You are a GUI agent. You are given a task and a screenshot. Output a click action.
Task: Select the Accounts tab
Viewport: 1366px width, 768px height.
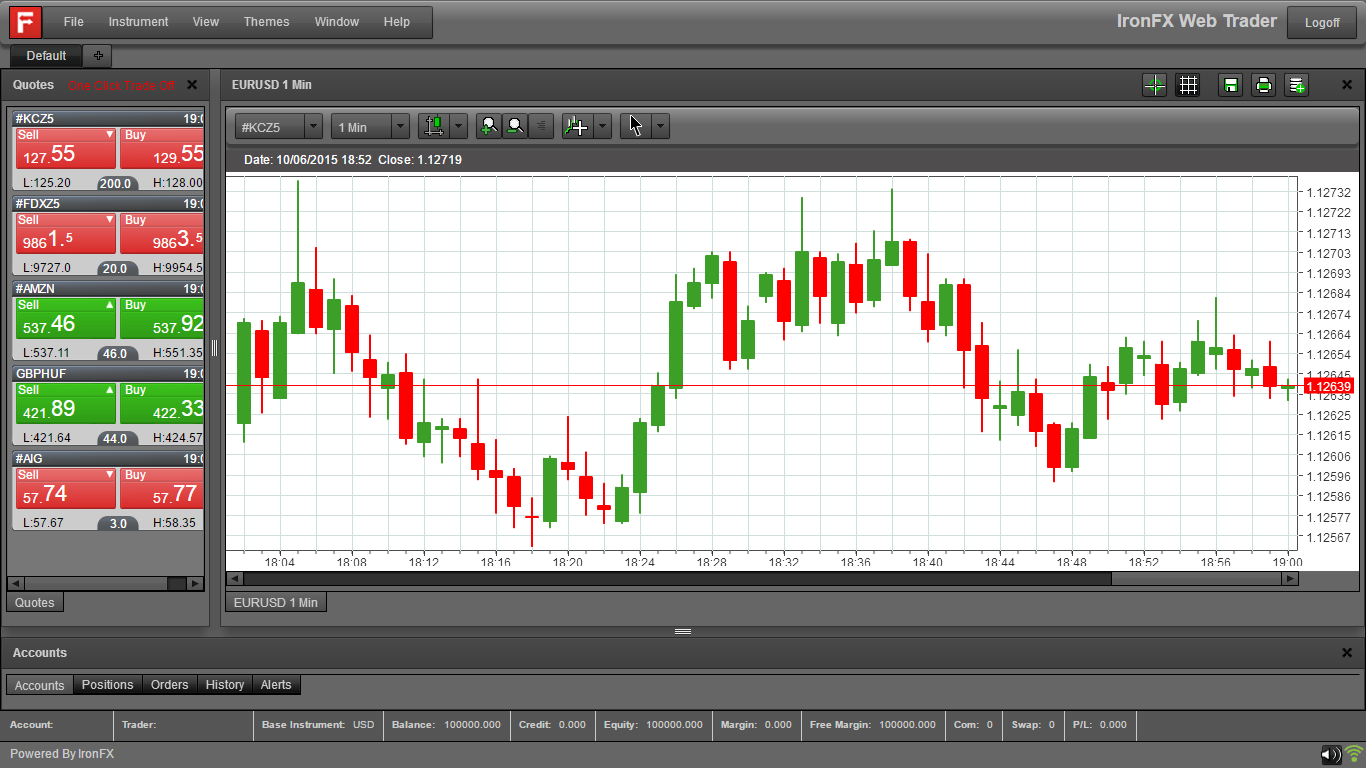(x=40, y=685)
